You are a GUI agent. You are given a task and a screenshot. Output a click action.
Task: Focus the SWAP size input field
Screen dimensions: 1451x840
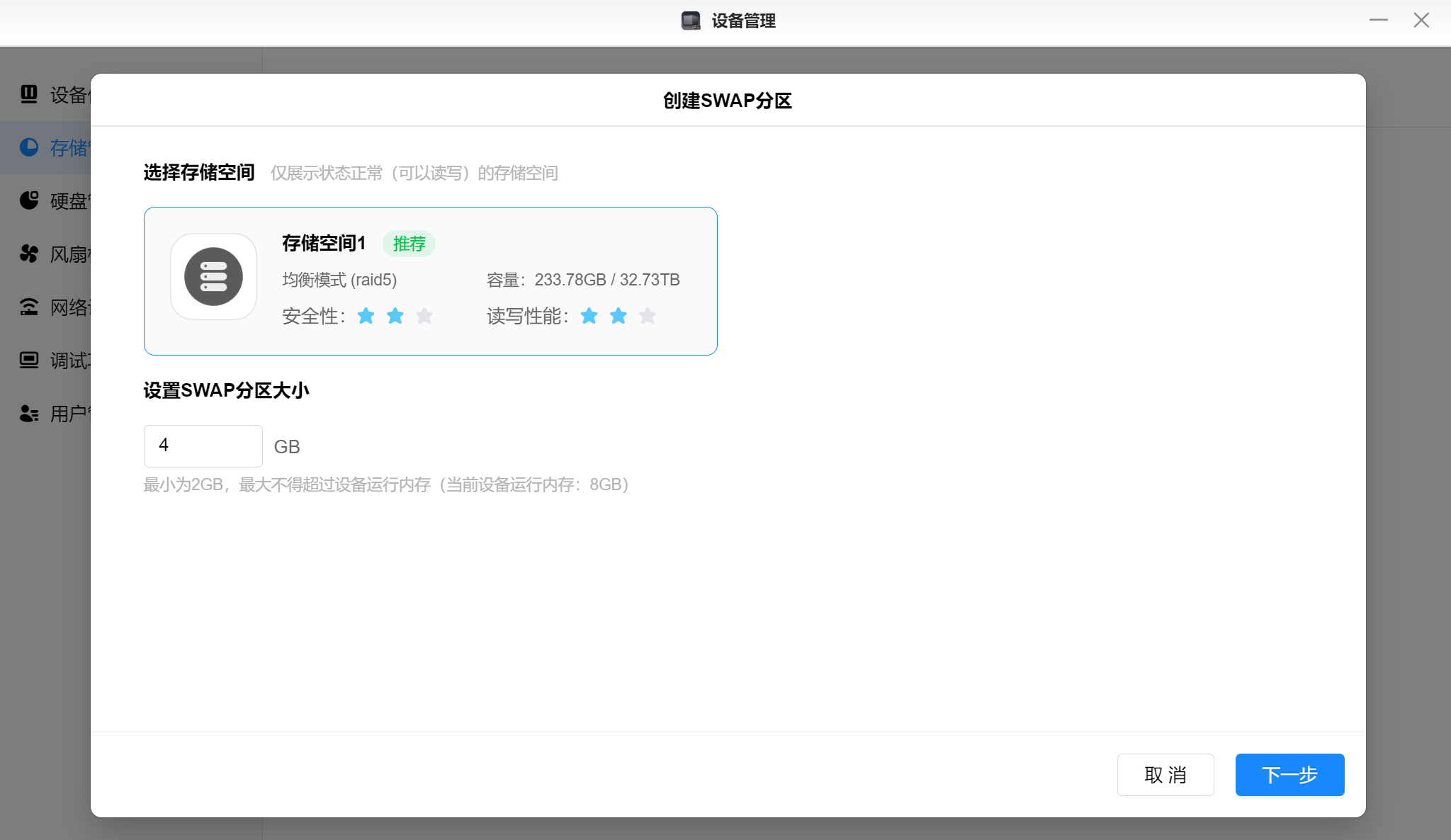coord(203,445)
